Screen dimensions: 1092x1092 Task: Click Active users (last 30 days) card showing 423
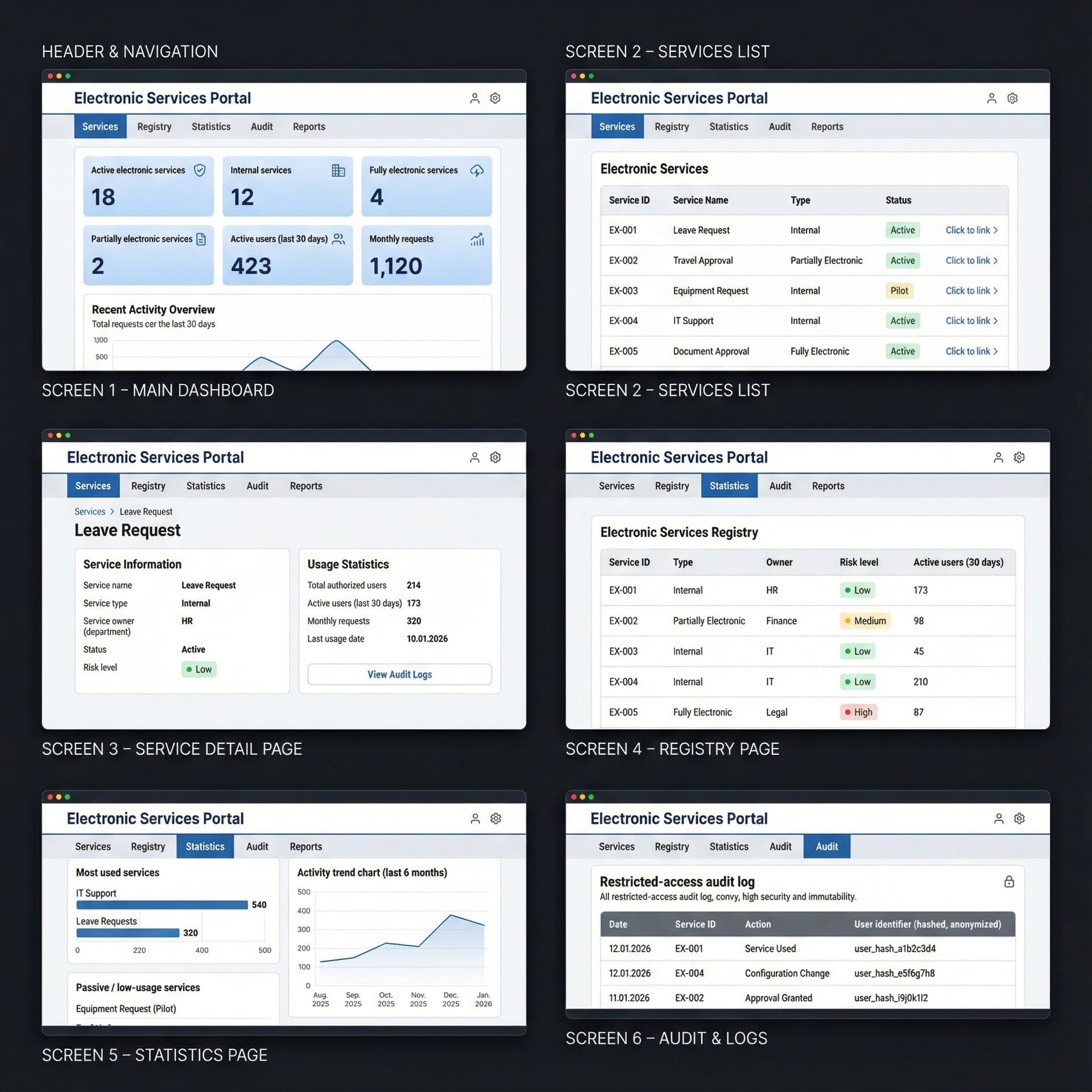pos(287,255)
